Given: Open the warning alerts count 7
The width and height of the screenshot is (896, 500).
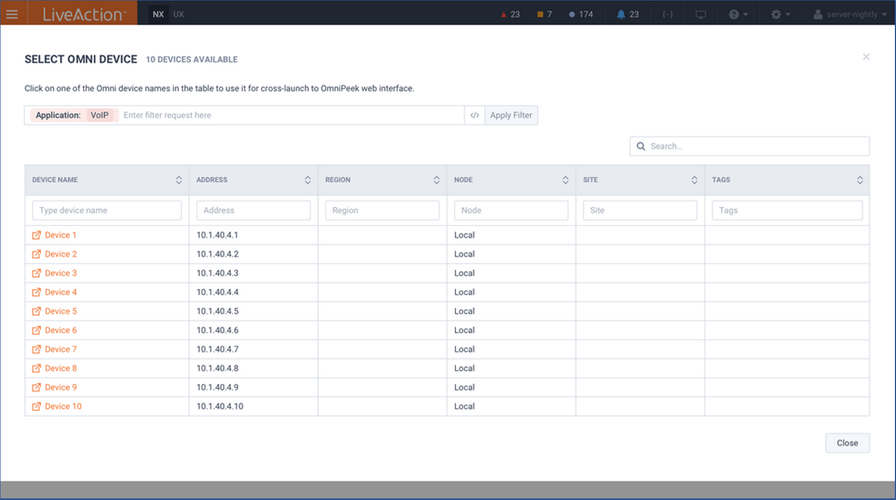Looking at the screenshot, I should pos(545,14).
